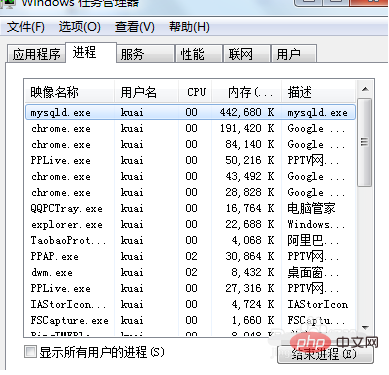Sort by CPU column header

coord(196,92)
